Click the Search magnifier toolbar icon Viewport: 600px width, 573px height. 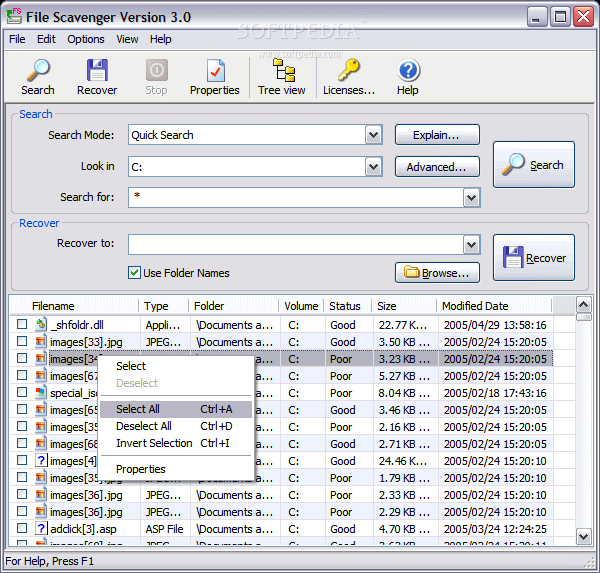click(x=38, y=70)
